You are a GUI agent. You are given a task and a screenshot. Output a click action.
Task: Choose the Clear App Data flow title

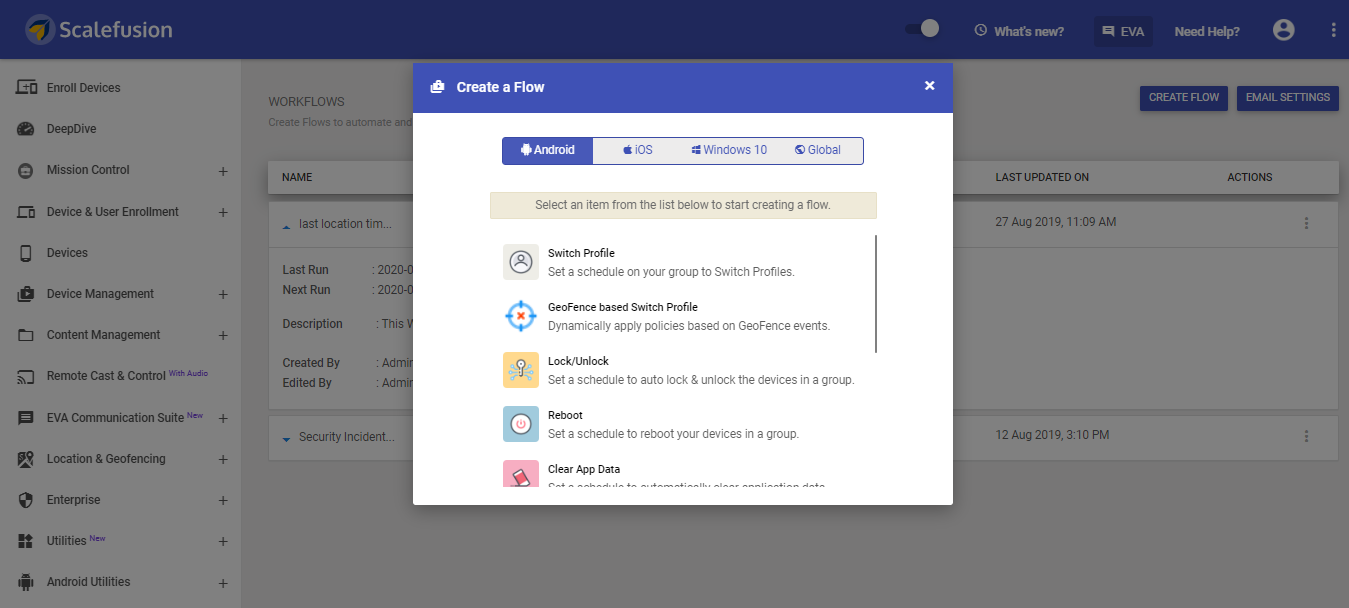[584, 469]
